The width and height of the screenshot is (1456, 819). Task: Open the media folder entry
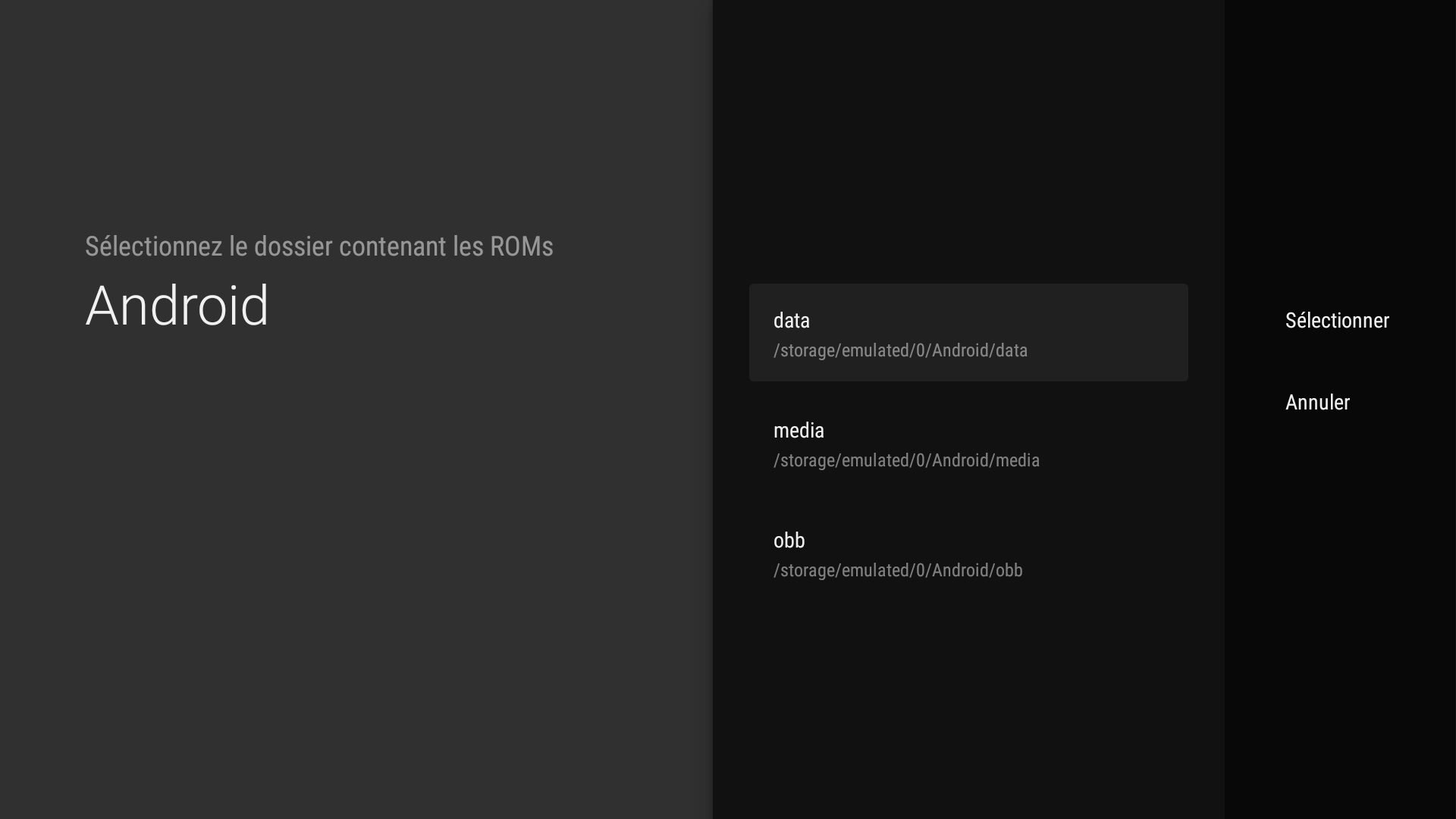tap(968, 443)
